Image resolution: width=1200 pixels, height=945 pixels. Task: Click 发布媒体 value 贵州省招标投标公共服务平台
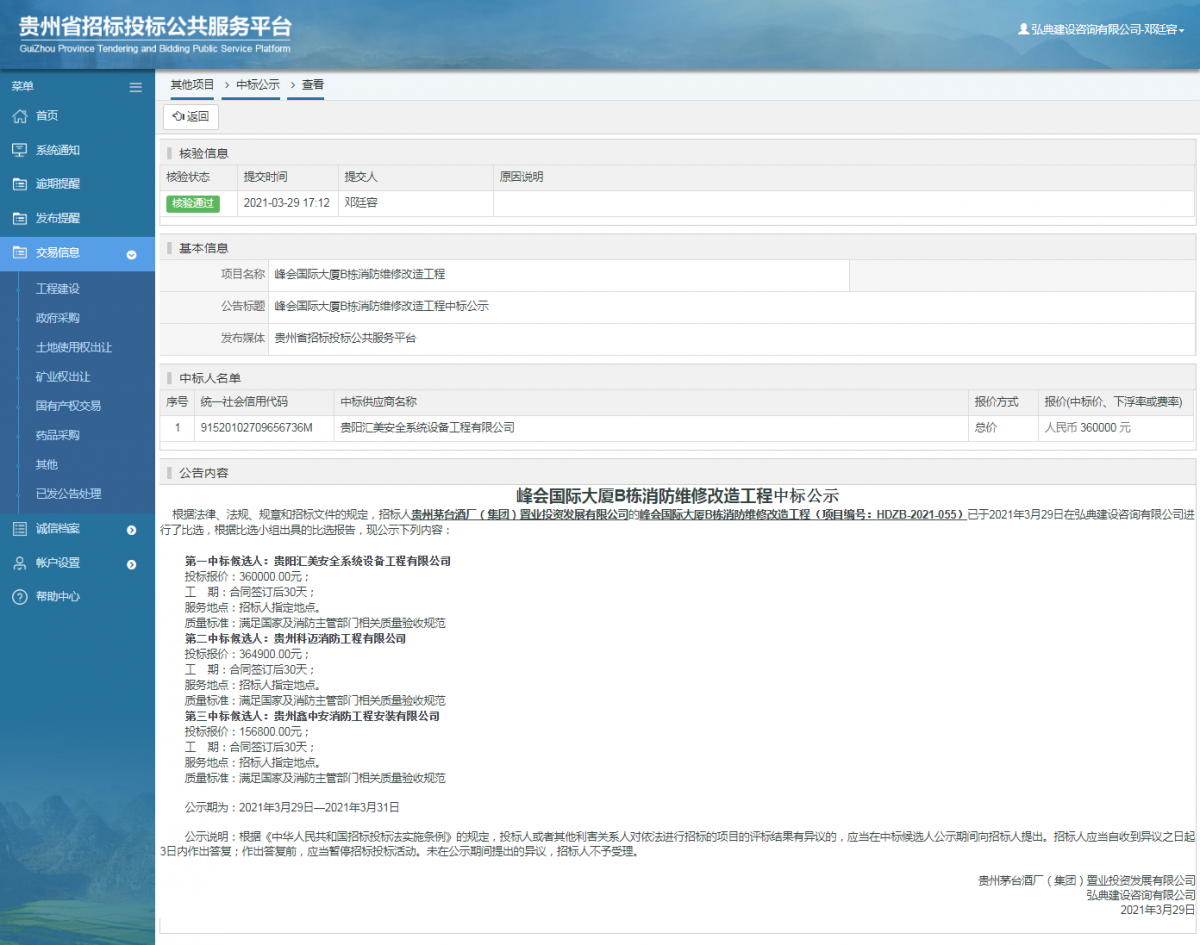[345, 338]
